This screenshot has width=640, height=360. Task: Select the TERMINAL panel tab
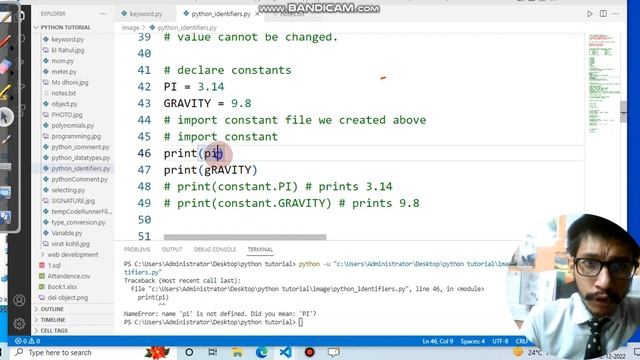(260, 249)
